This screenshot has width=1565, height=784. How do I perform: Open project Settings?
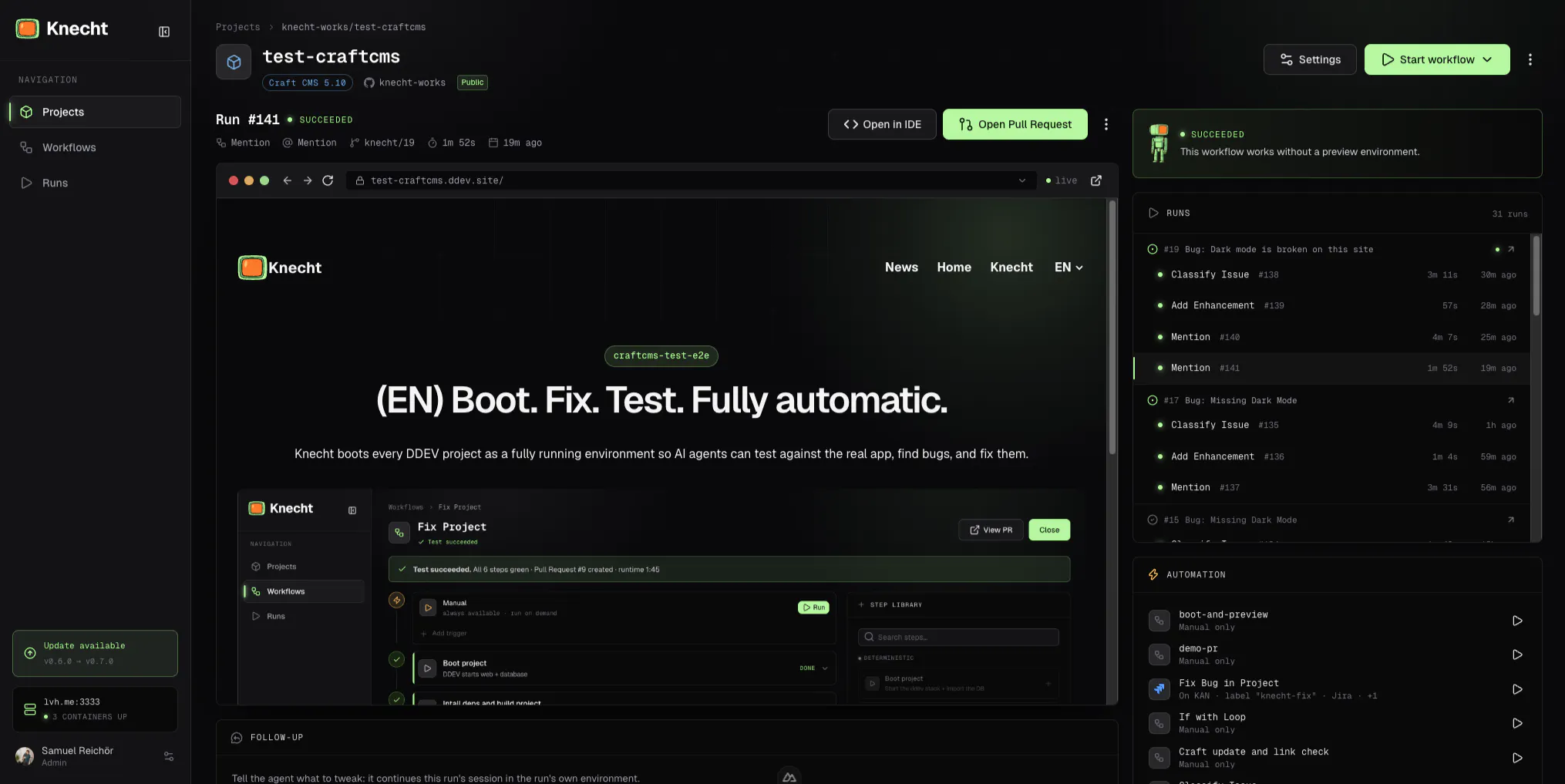click(1310, 59)
